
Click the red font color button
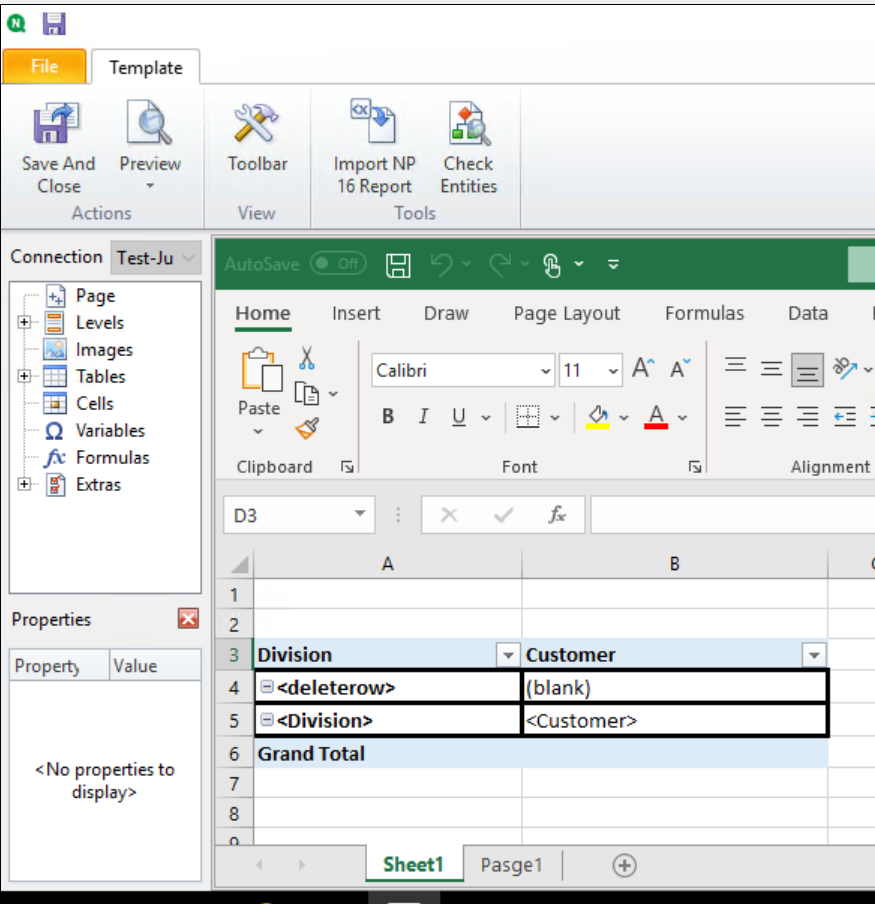656,416
